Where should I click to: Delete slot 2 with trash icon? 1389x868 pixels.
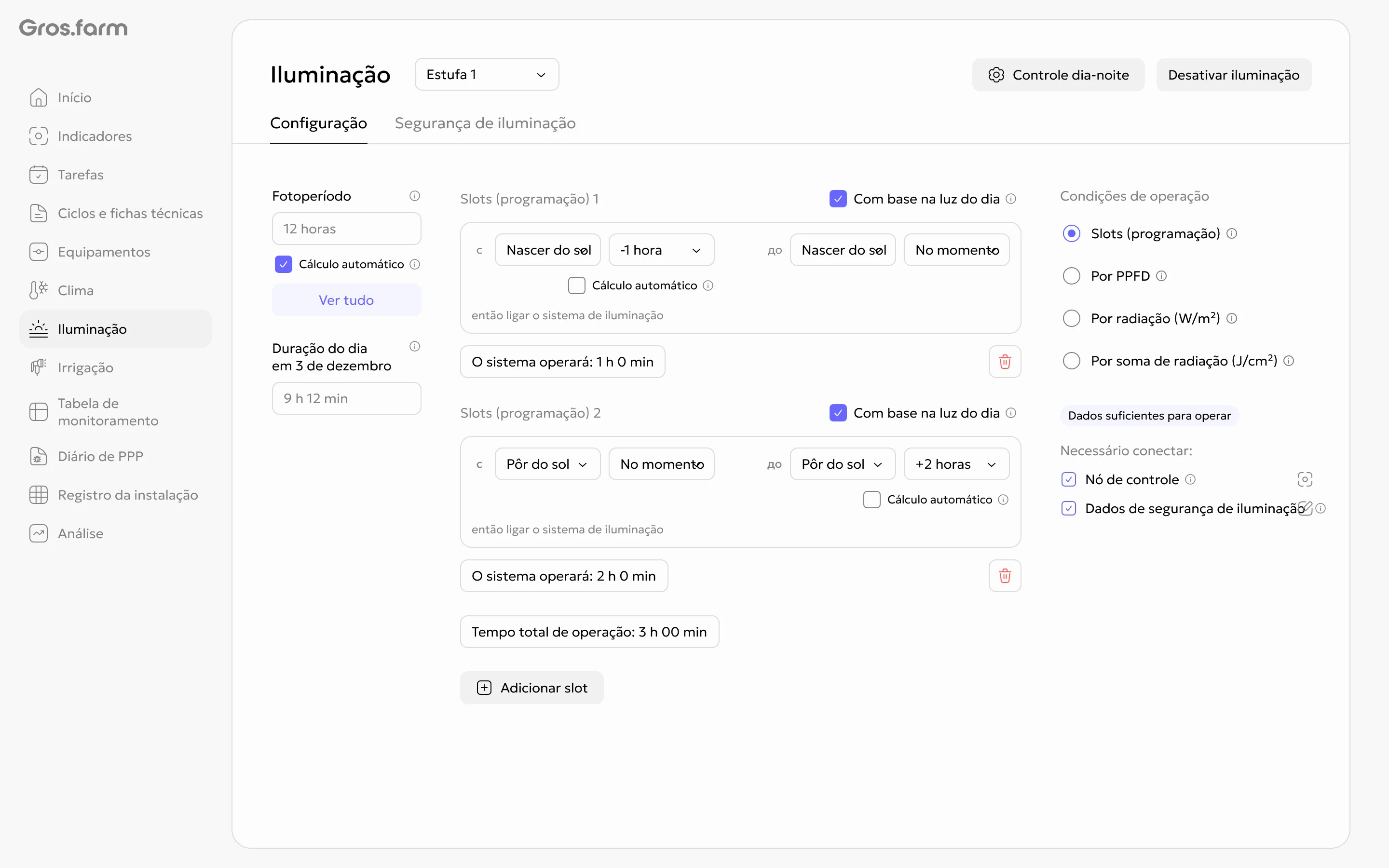click(x=1005, y=576)
